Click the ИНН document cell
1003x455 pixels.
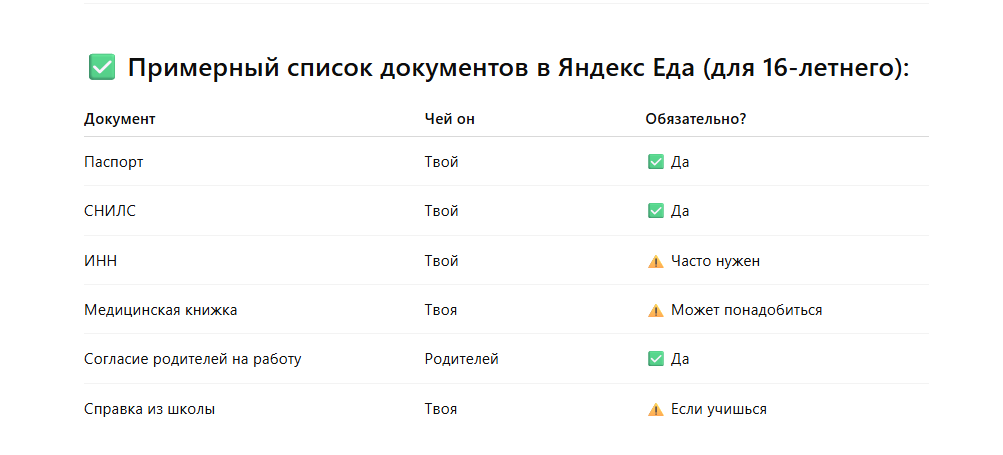coord(100,261)
